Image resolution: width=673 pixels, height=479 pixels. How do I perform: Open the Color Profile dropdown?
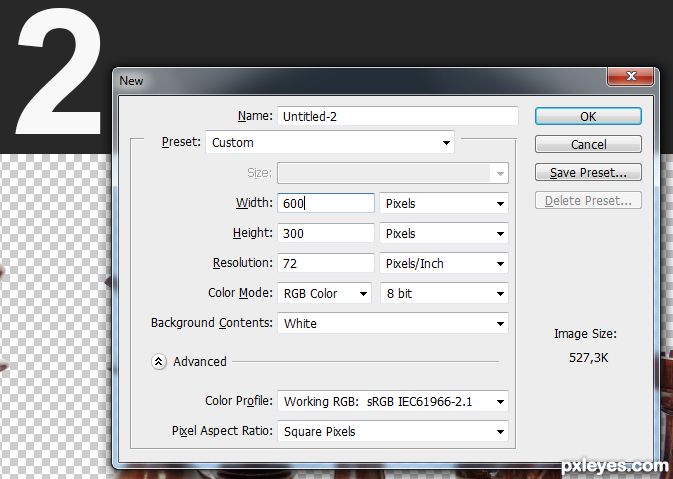(393, 401)
